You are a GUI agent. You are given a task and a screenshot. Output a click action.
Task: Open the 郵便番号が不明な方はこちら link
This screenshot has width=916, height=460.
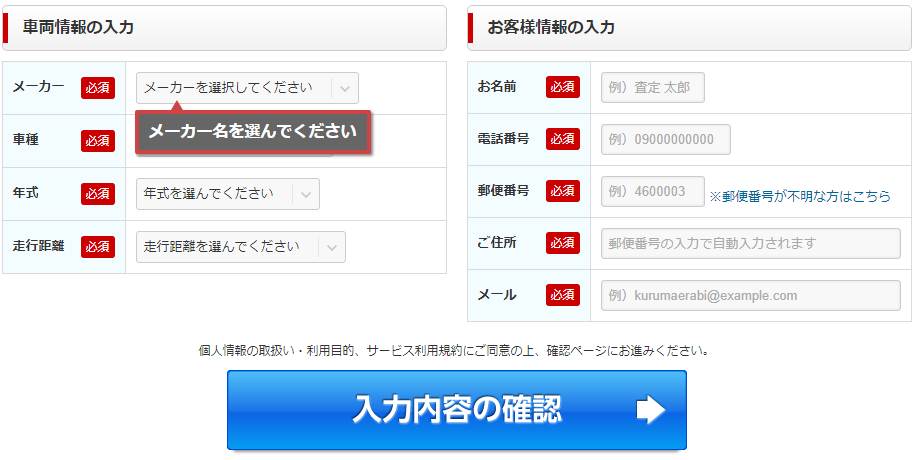point(800,197)
